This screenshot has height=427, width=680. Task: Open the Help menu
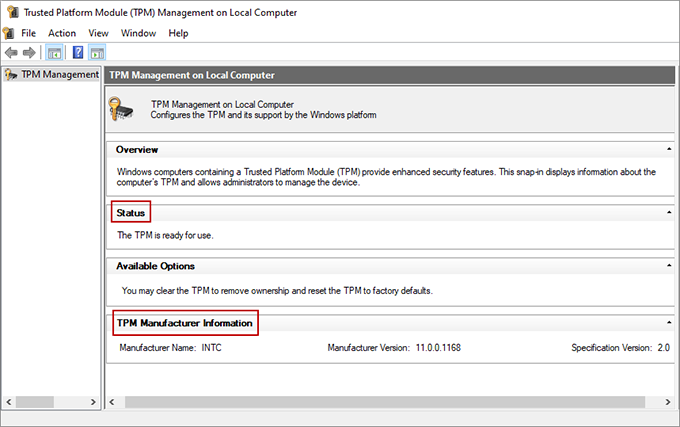coord(178,33)
